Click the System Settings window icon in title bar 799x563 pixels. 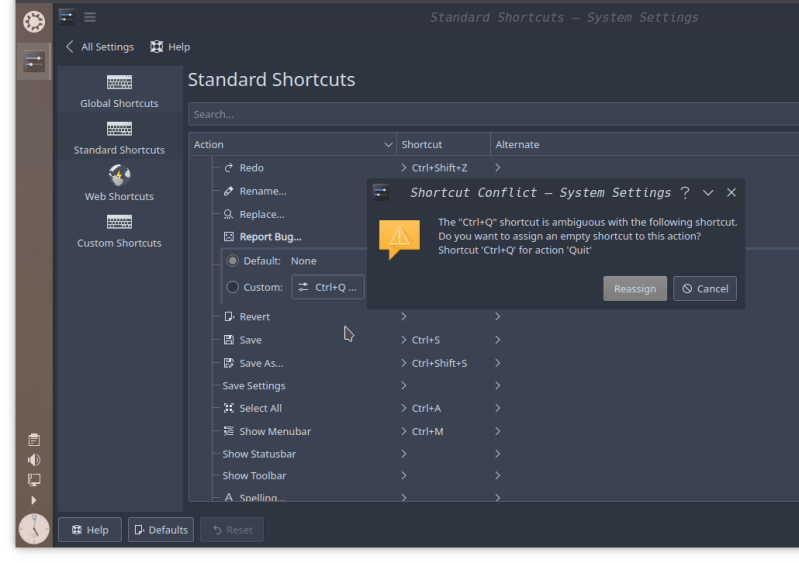coord(66,17)
